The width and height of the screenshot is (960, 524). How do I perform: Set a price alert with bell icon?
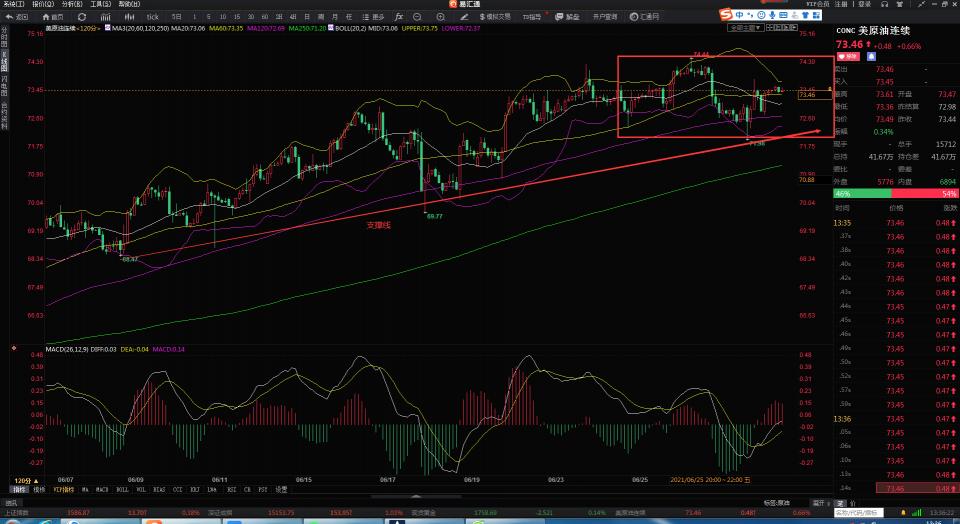point(871,56)
